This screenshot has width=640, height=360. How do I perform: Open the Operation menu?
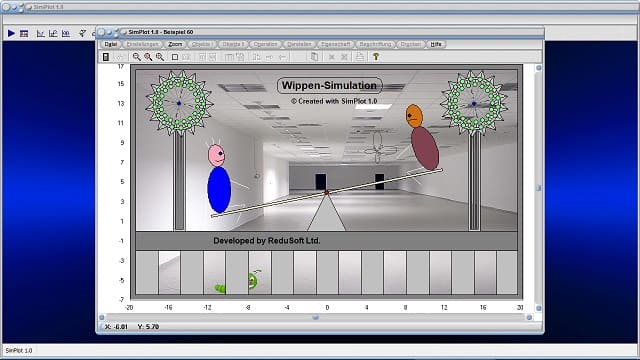pos(265,44)
